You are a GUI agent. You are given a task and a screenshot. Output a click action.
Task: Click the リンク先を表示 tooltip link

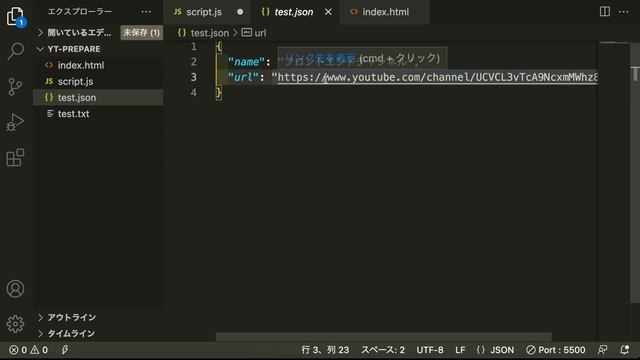(320, 58)
